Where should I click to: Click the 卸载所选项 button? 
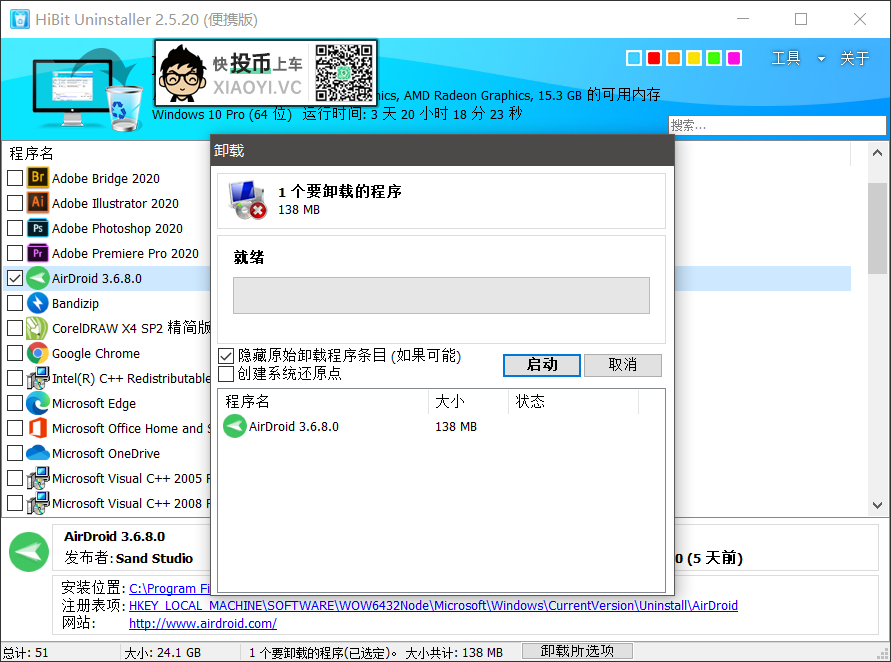(577, 651)
